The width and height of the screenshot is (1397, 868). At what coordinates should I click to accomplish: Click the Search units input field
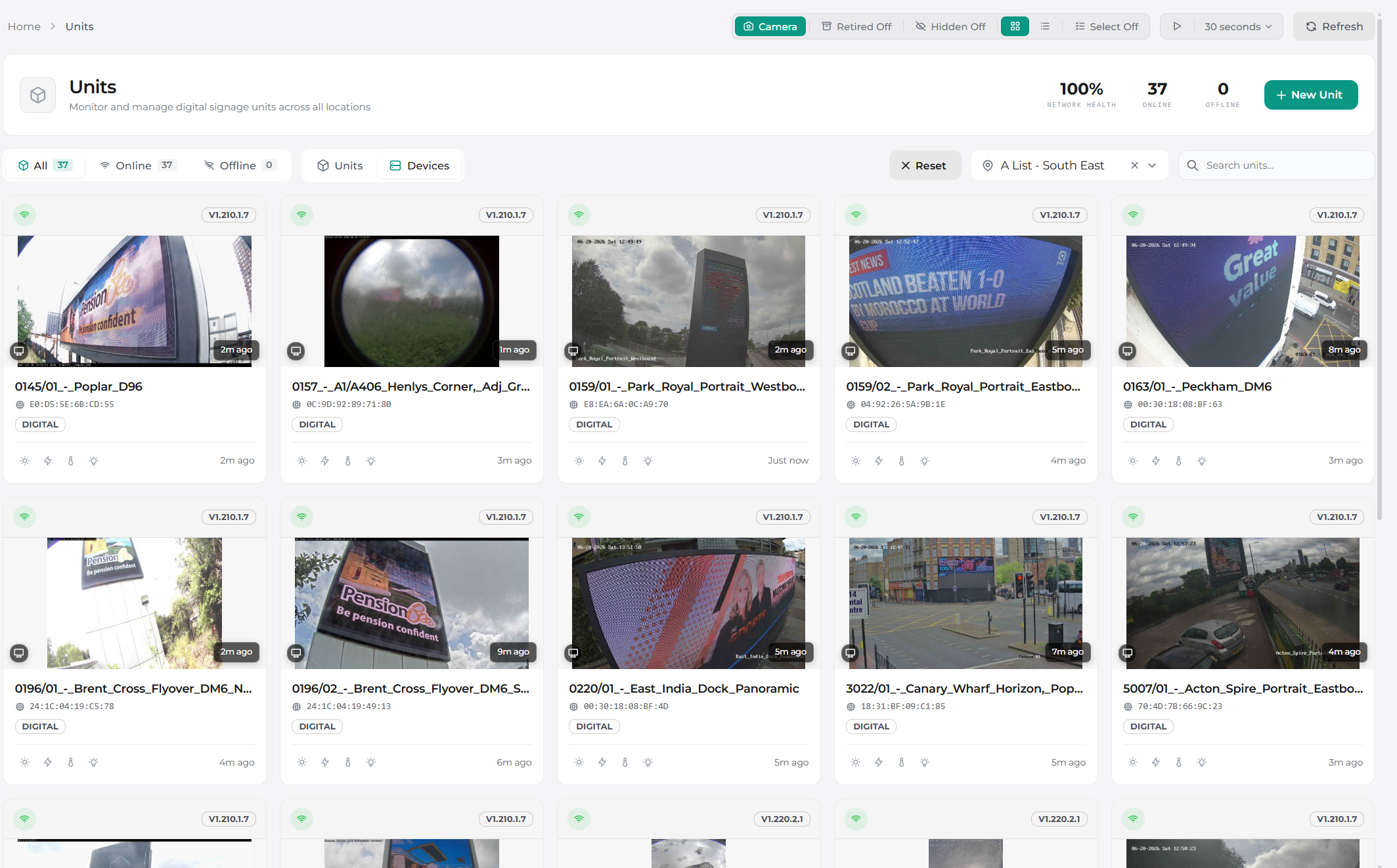point(1276,165)
